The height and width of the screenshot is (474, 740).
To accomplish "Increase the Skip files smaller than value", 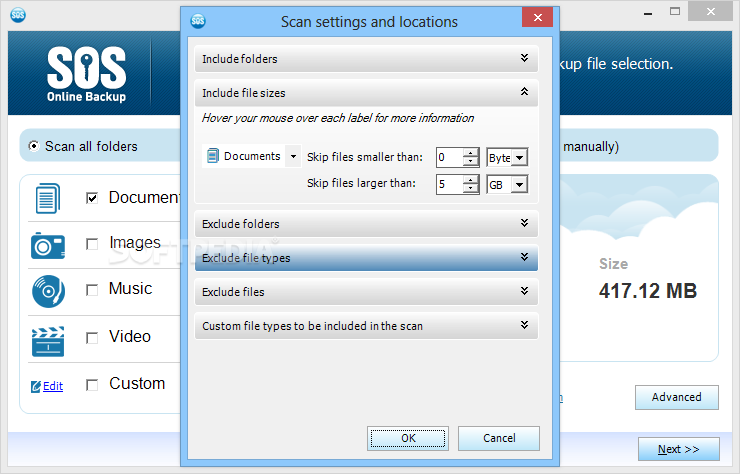I will [x=471, y=153].
